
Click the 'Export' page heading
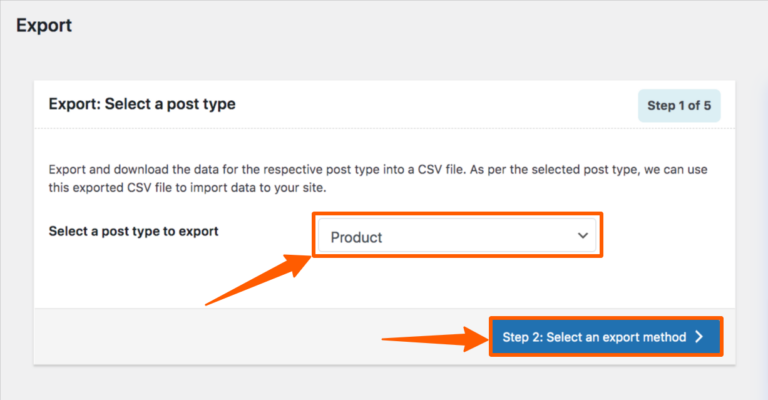point(44,25)
